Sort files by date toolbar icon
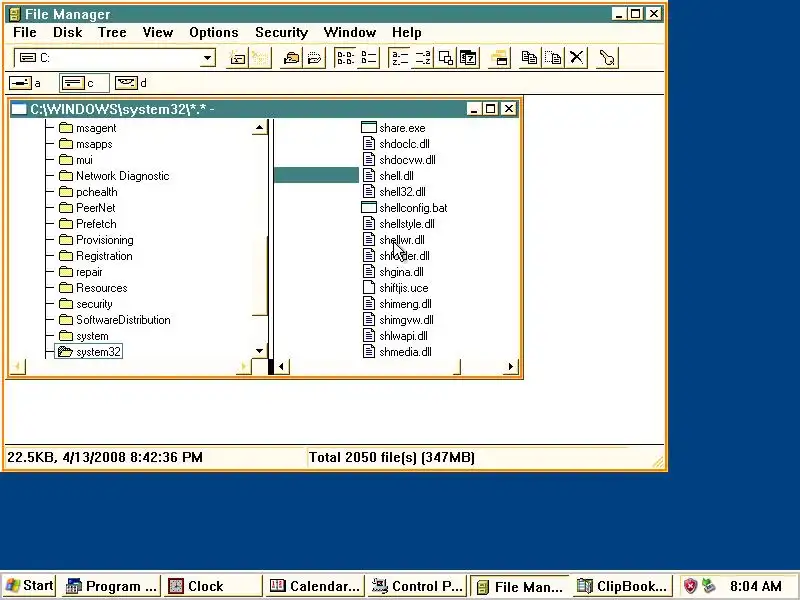This screenshot has width=800, height=600. (x=468, y=58)
